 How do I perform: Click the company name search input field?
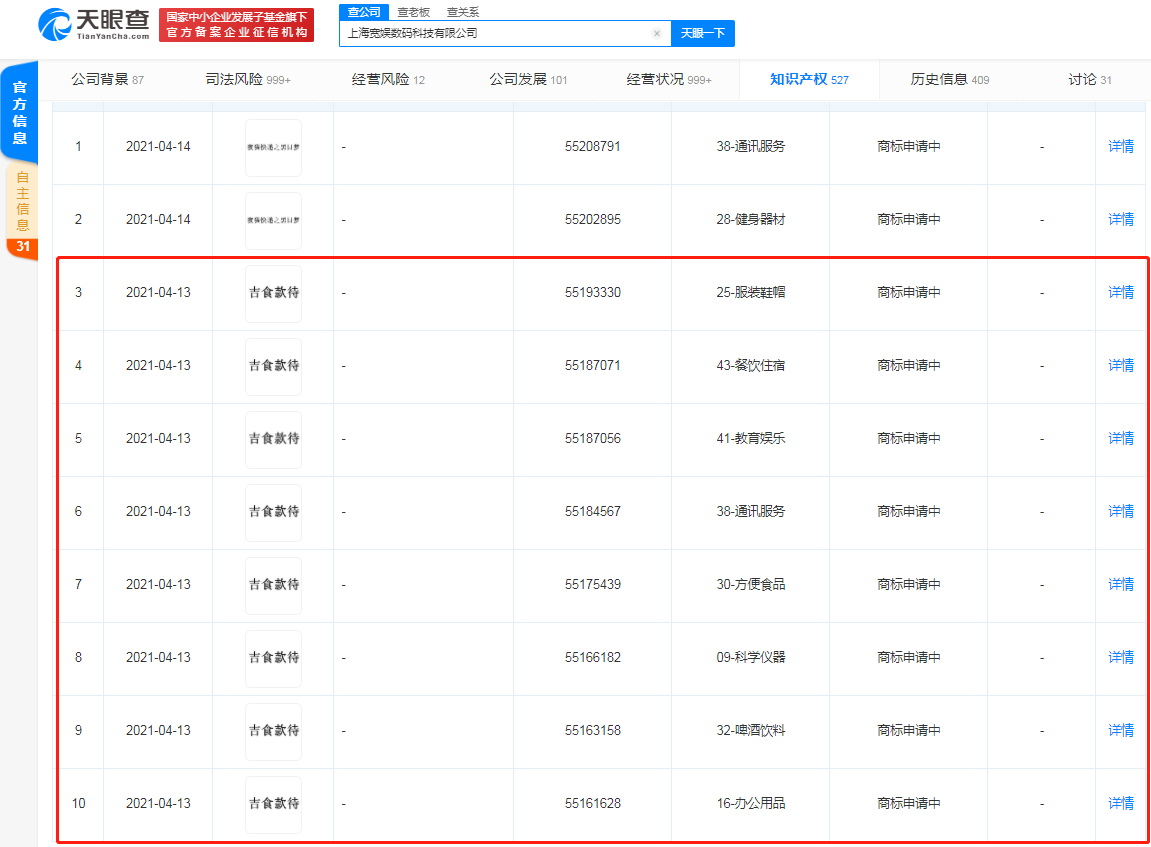point(496,34)
